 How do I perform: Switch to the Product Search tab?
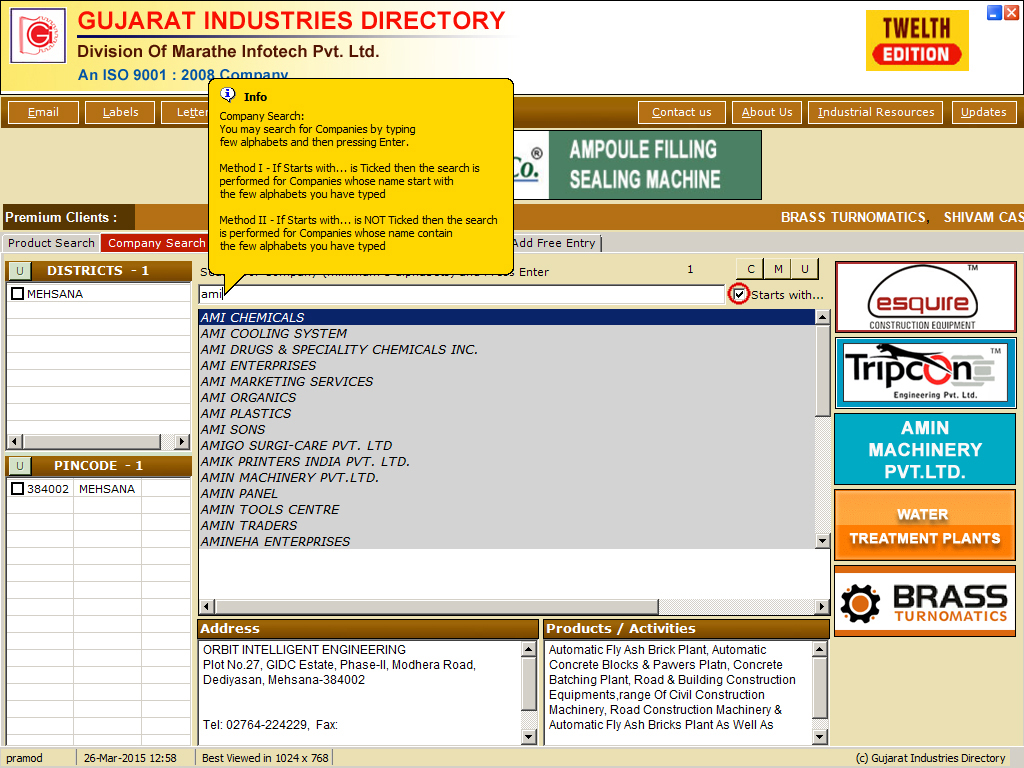pos(51,243)
